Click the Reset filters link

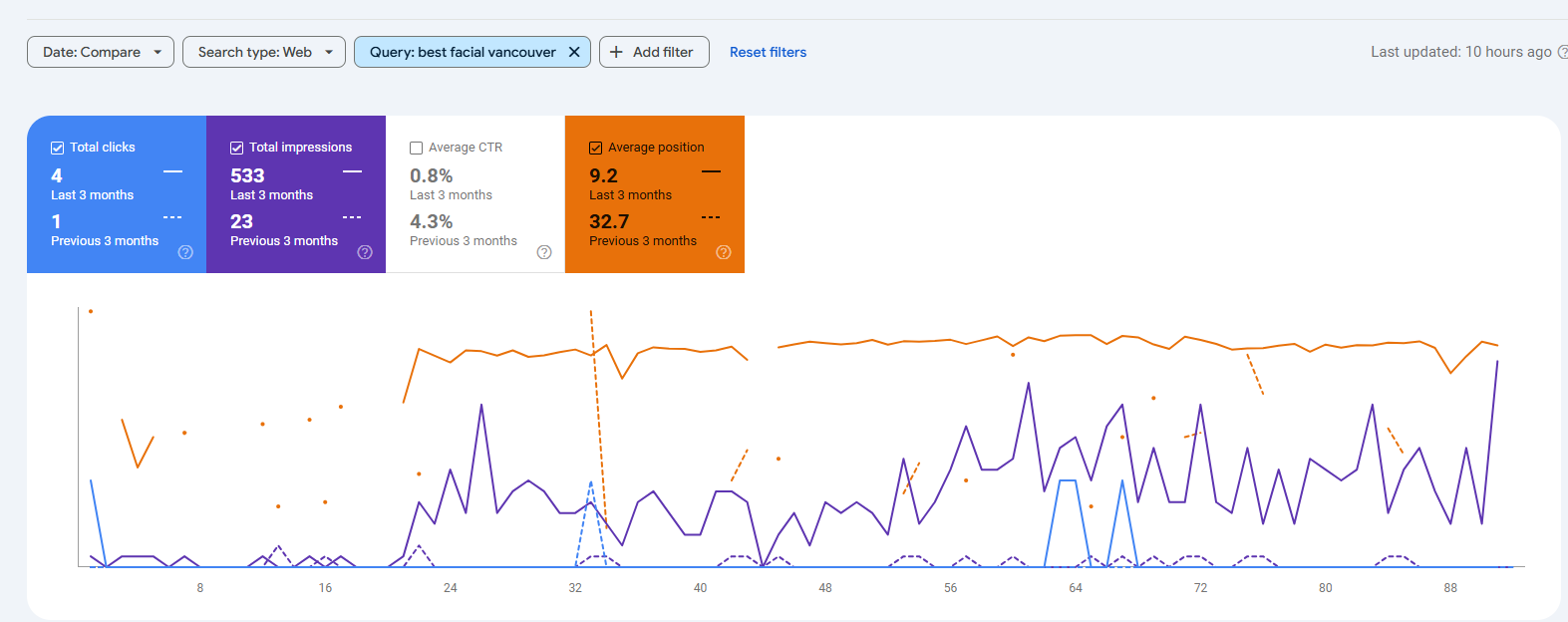coord(768,52)
